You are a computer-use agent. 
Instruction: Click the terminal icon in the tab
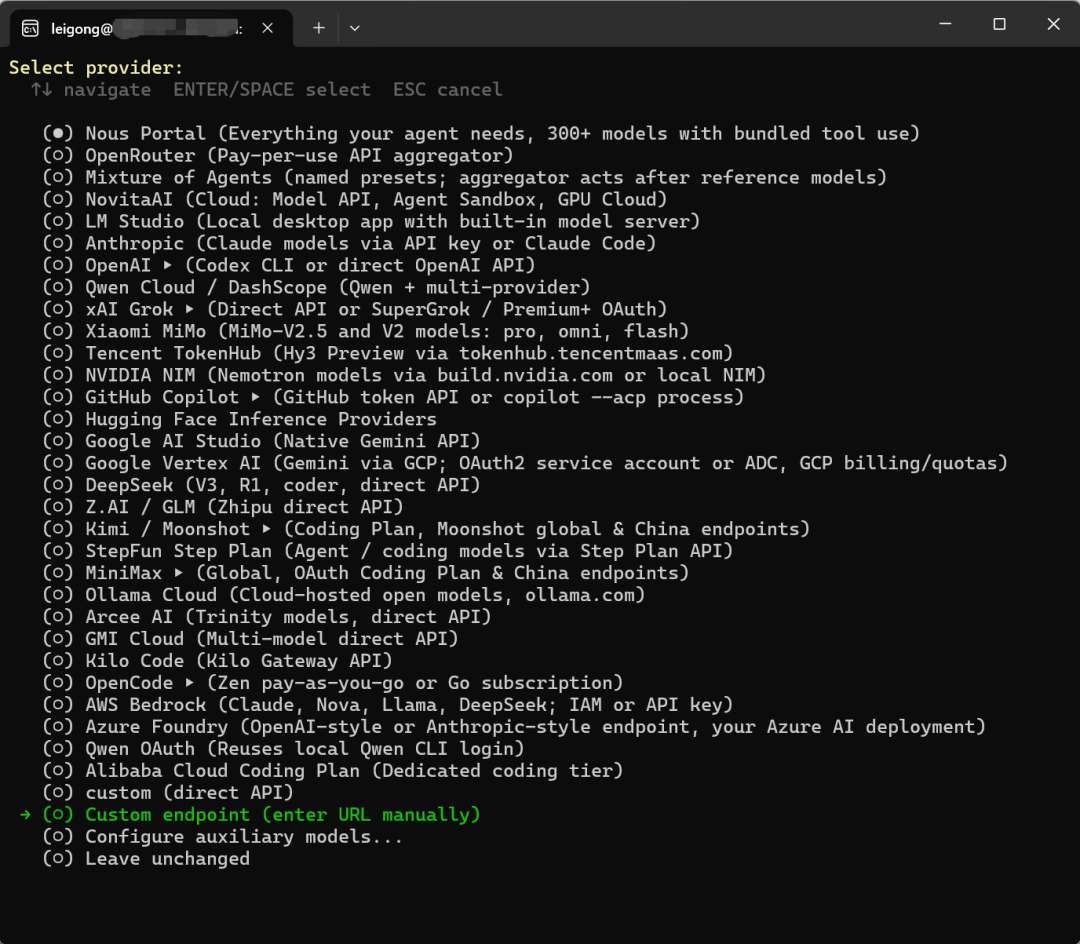tap(30, 28)
